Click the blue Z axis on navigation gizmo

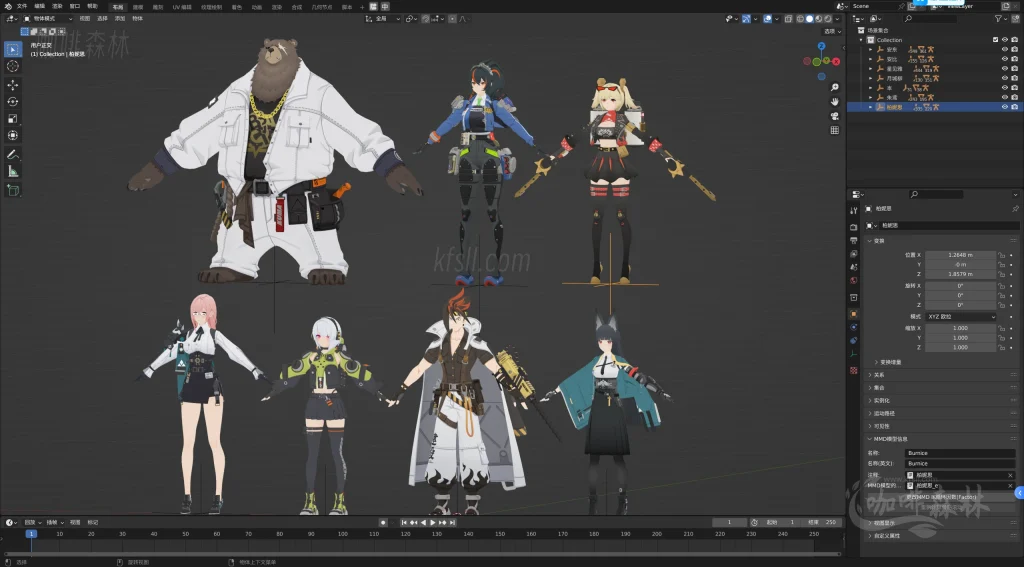coord(821,46)
